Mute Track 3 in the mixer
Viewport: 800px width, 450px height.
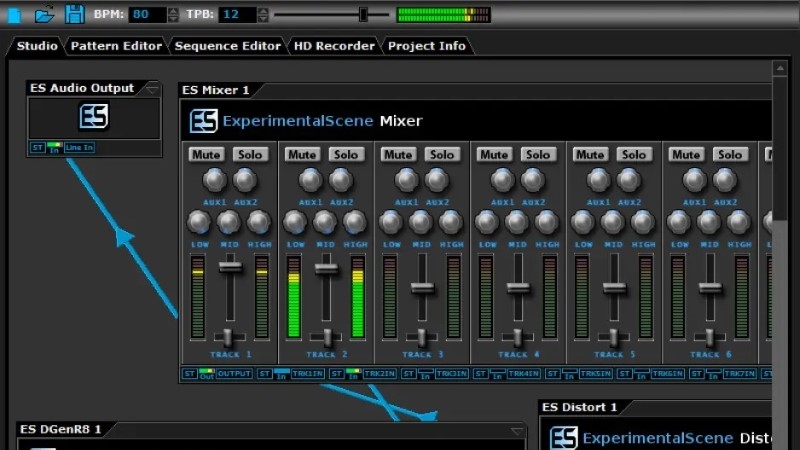tap(398, 155)
